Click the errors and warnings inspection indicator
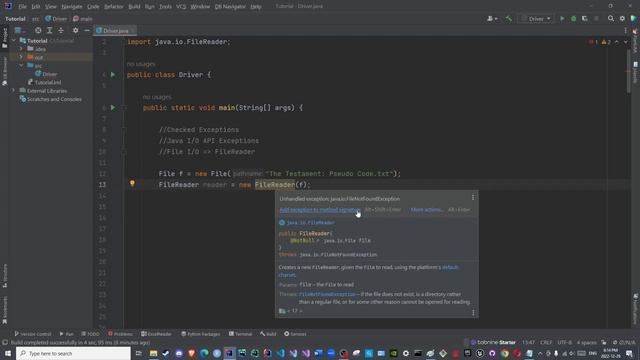Image resolution: width=640 pixels, height=360 pixels. pos(600,42)
